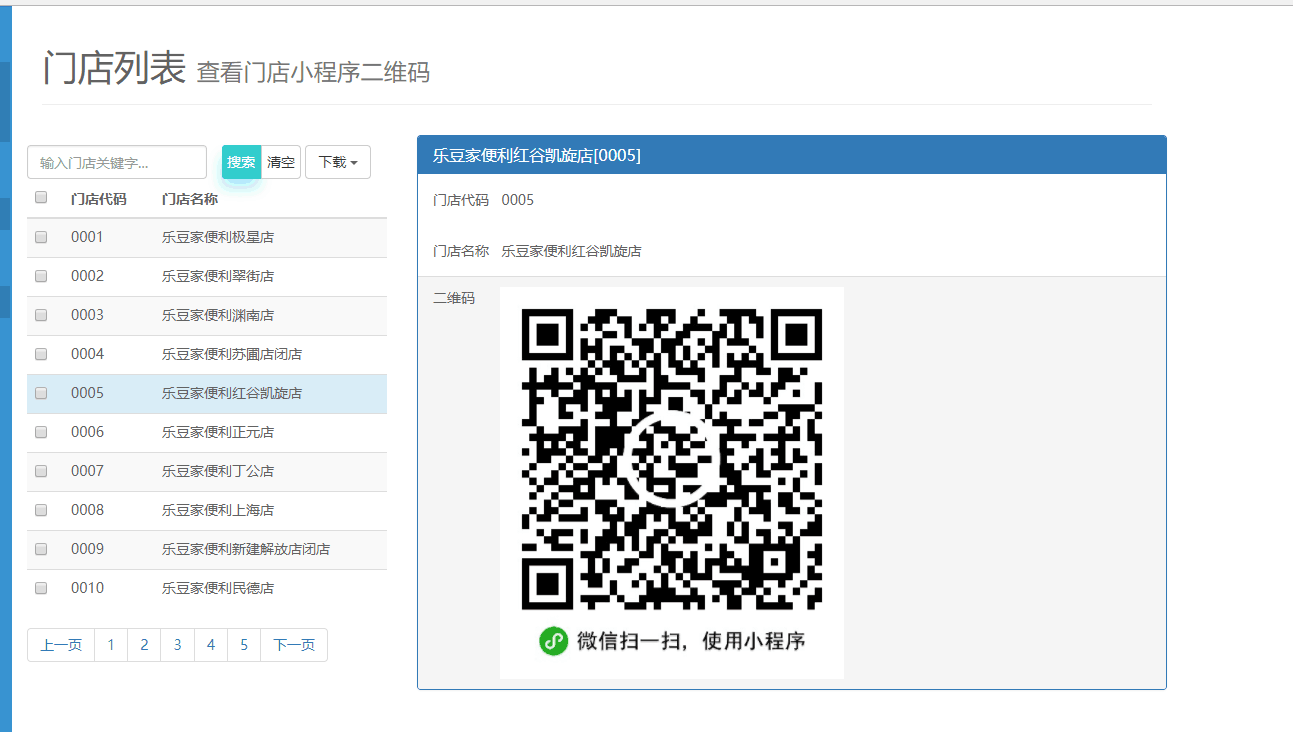The image size is (1293, 732).
Task: Check the box for store 0001
Action: pyautogui.click(x=41, y=237)
